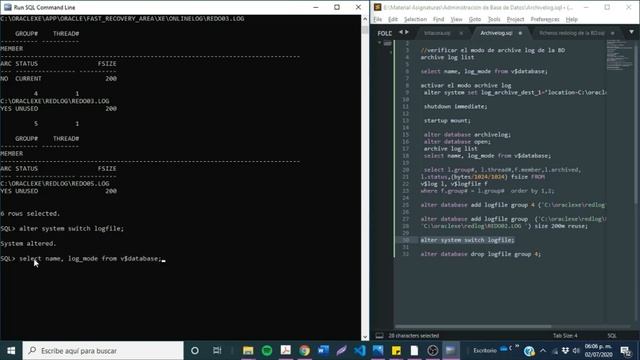This screenshot has height=360, width=640.
Task: Open File menu in Sublime Text
Action: point(378,19)
